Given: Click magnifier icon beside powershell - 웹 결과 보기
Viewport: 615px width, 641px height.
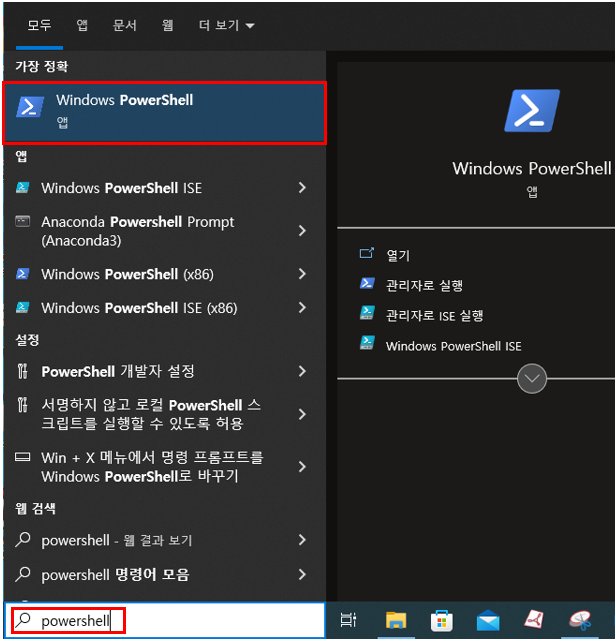Looking at the screenshot, I should [23, 540].
